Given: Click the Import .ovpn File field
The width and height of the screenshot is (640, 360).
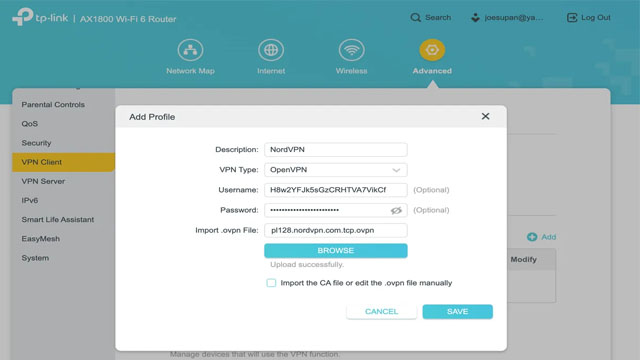Looking at the screenshot, I should 336,230.
